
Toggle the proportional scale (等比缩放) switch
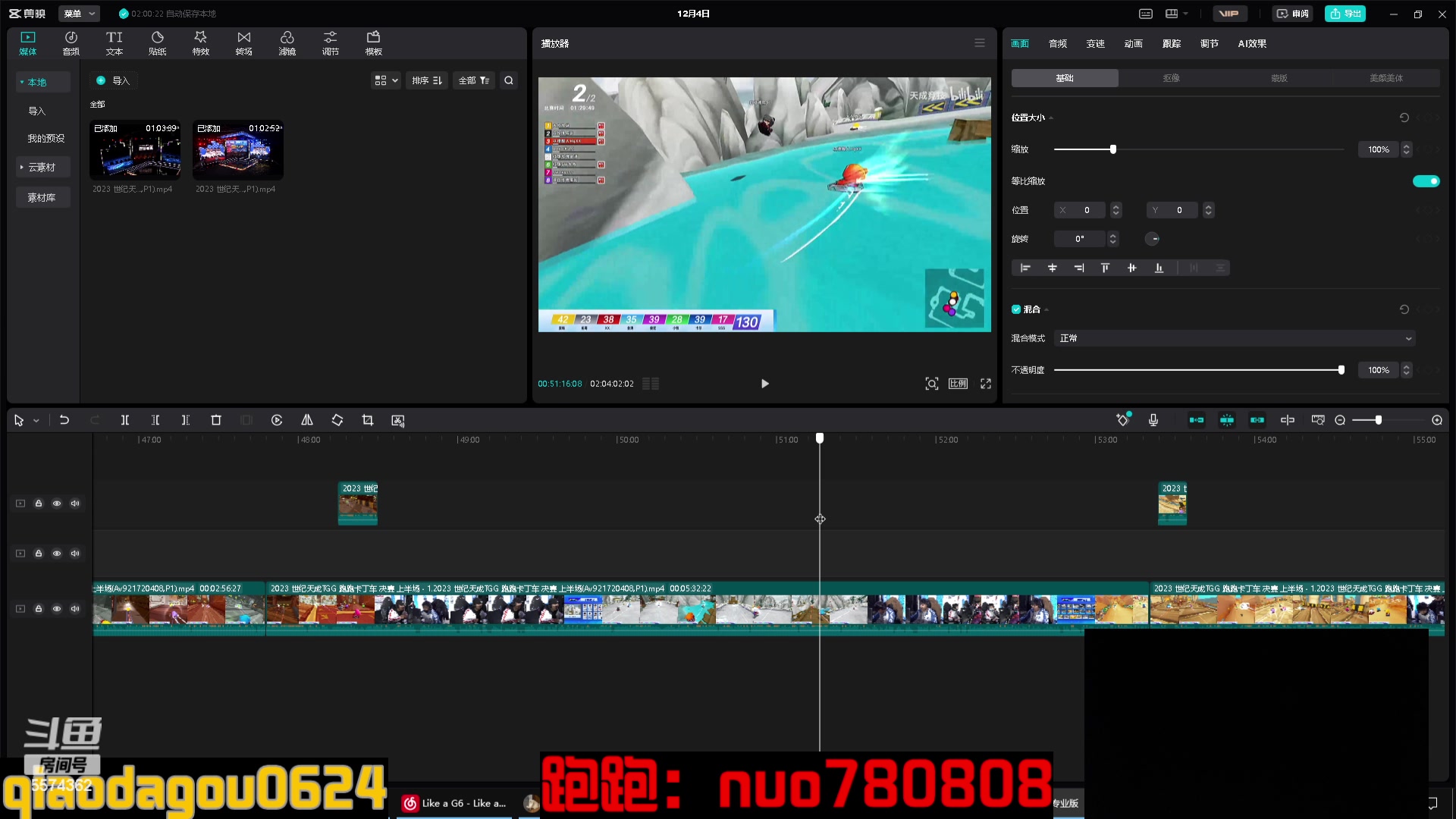1426,181
